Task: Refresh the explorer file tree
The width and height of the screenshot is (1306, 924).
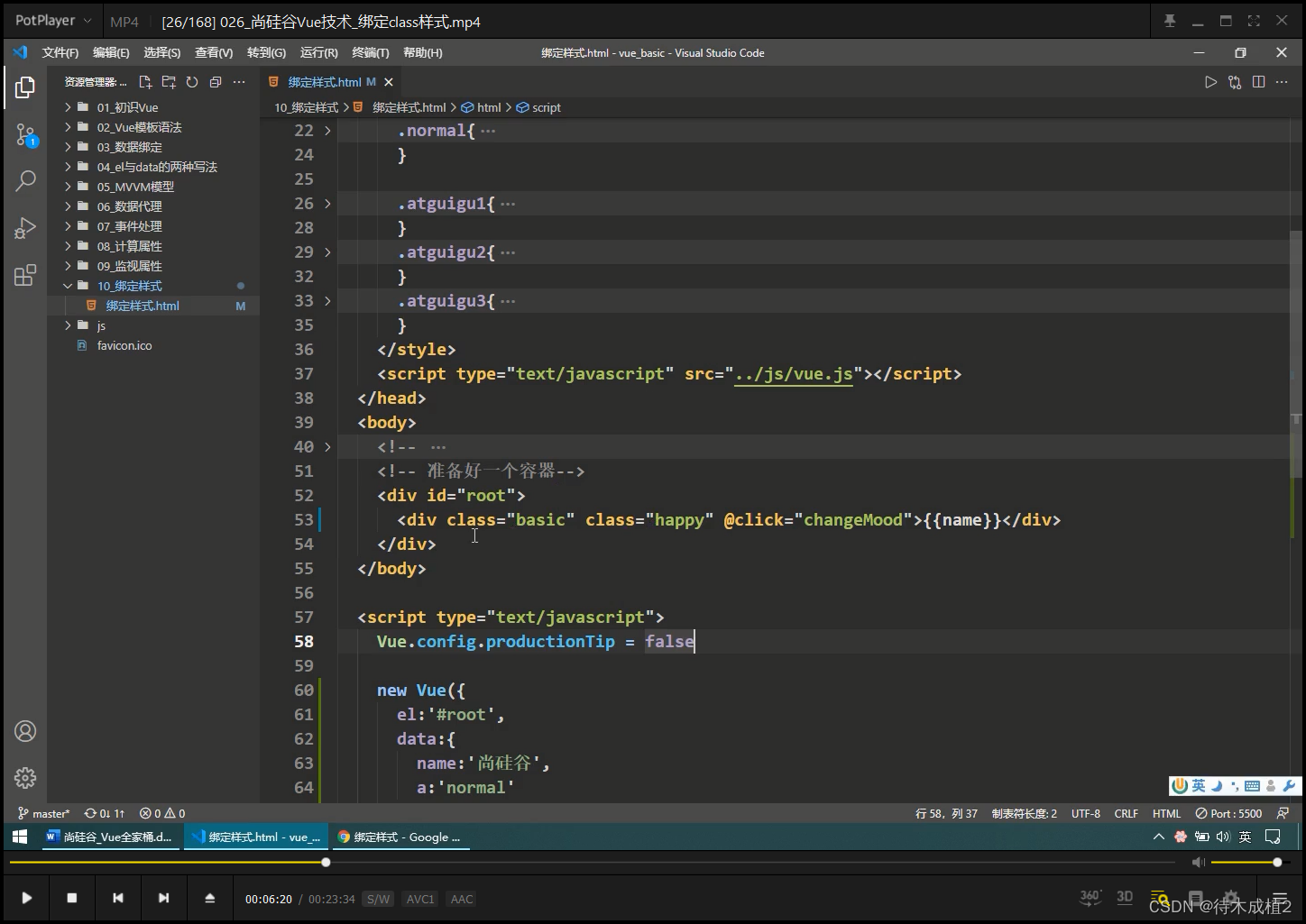Action: (192, 82)
